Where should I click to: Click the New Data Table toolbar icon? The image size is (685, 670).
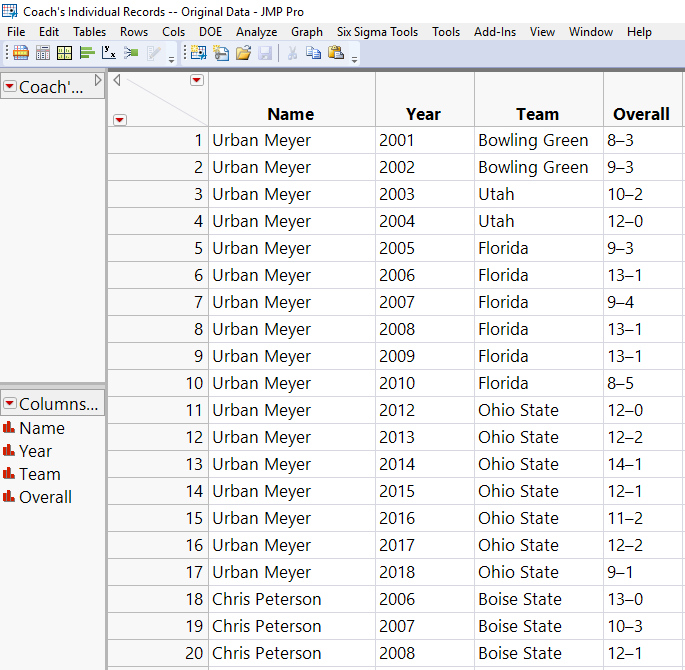(198, 53)
